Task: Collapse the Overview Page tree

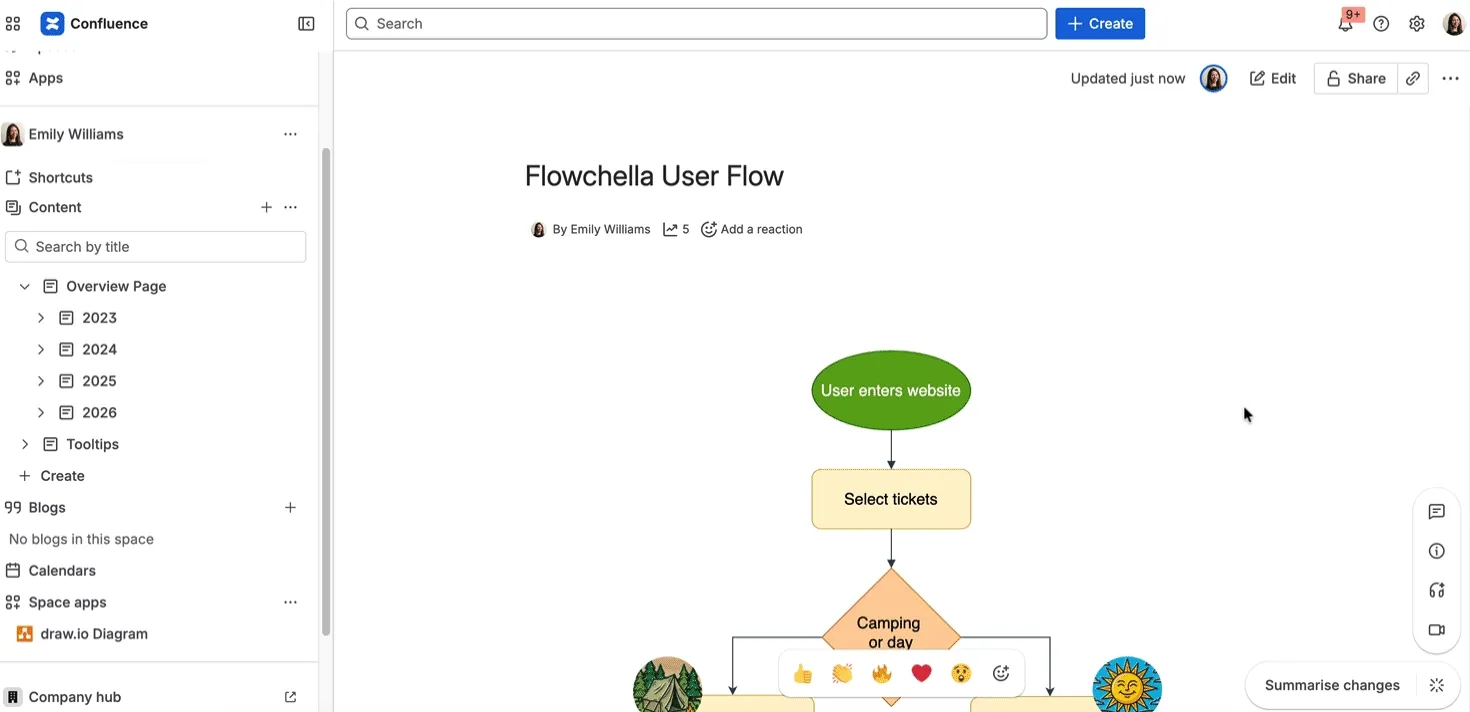Action: pos(25,286)
